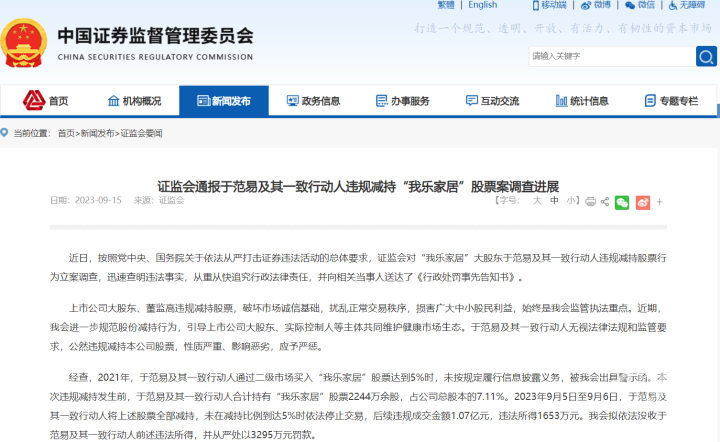This screenshot has height=442, width=720.
Task: Click the red logo icon beside 首页
Action: (x=34, y=100)
